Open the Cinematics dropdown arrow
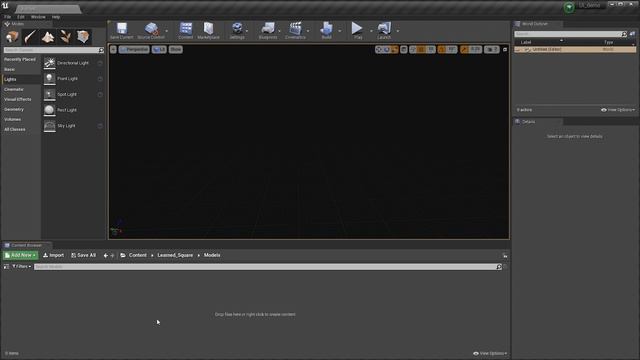 [x=308, y=31]
